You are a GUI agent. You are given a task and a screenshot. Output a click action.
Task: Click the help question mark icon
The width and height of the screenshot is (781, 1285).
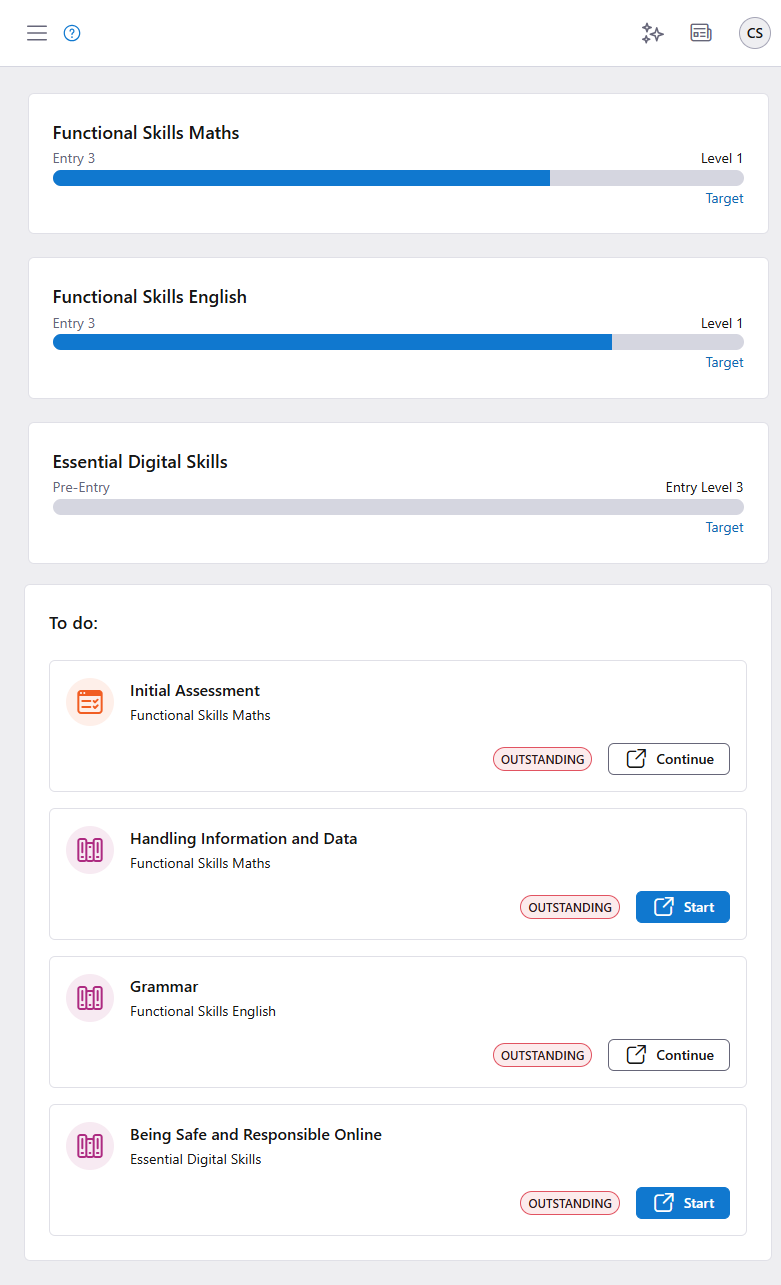[72, 33]
